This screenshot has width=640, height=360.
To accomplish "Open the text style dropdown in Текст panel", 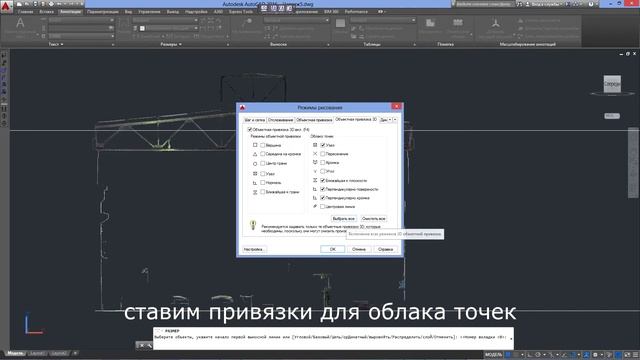I will point(81,20).
